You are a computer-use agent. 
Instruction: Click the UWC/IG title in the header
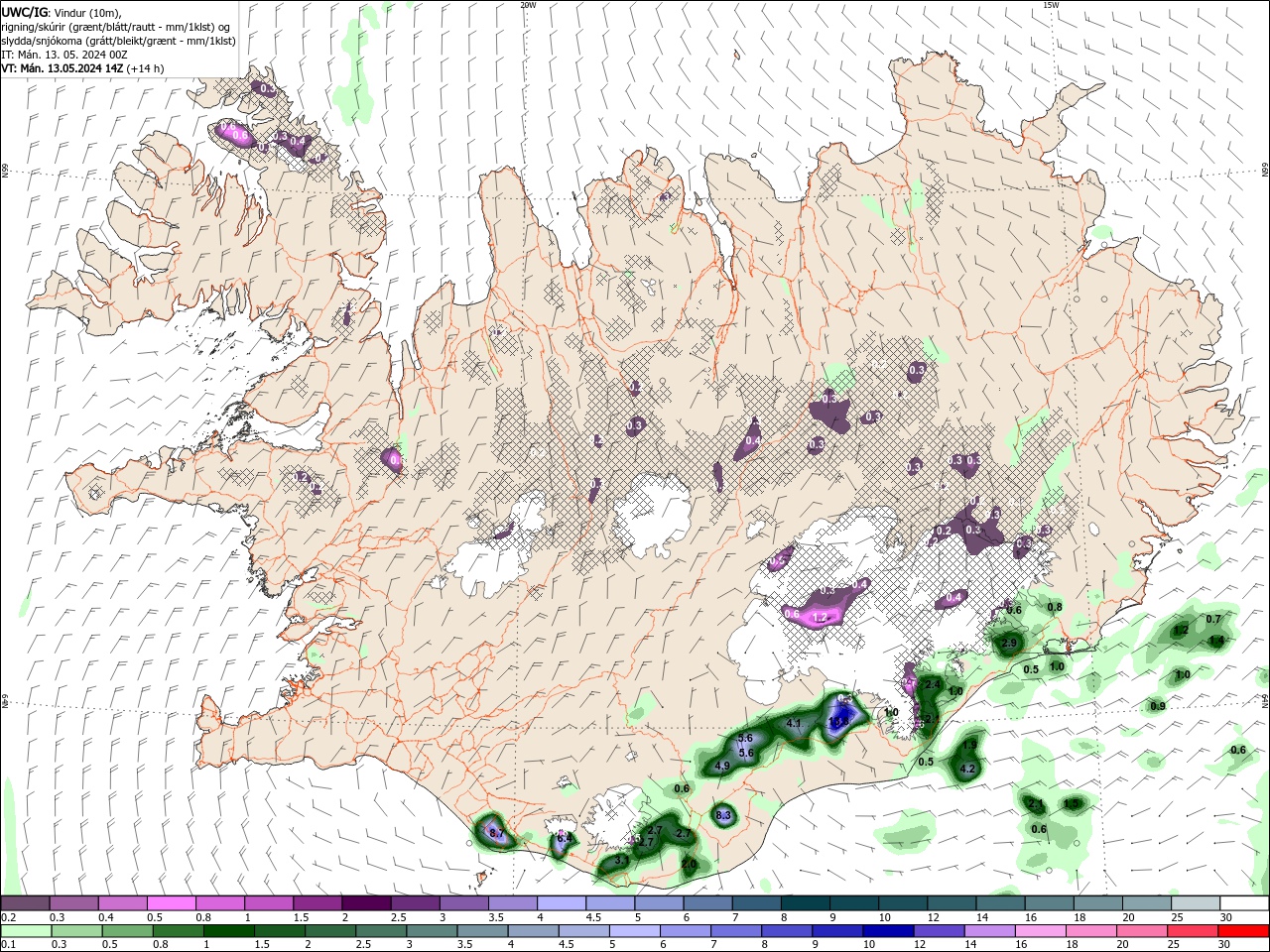tap(24, 12)
